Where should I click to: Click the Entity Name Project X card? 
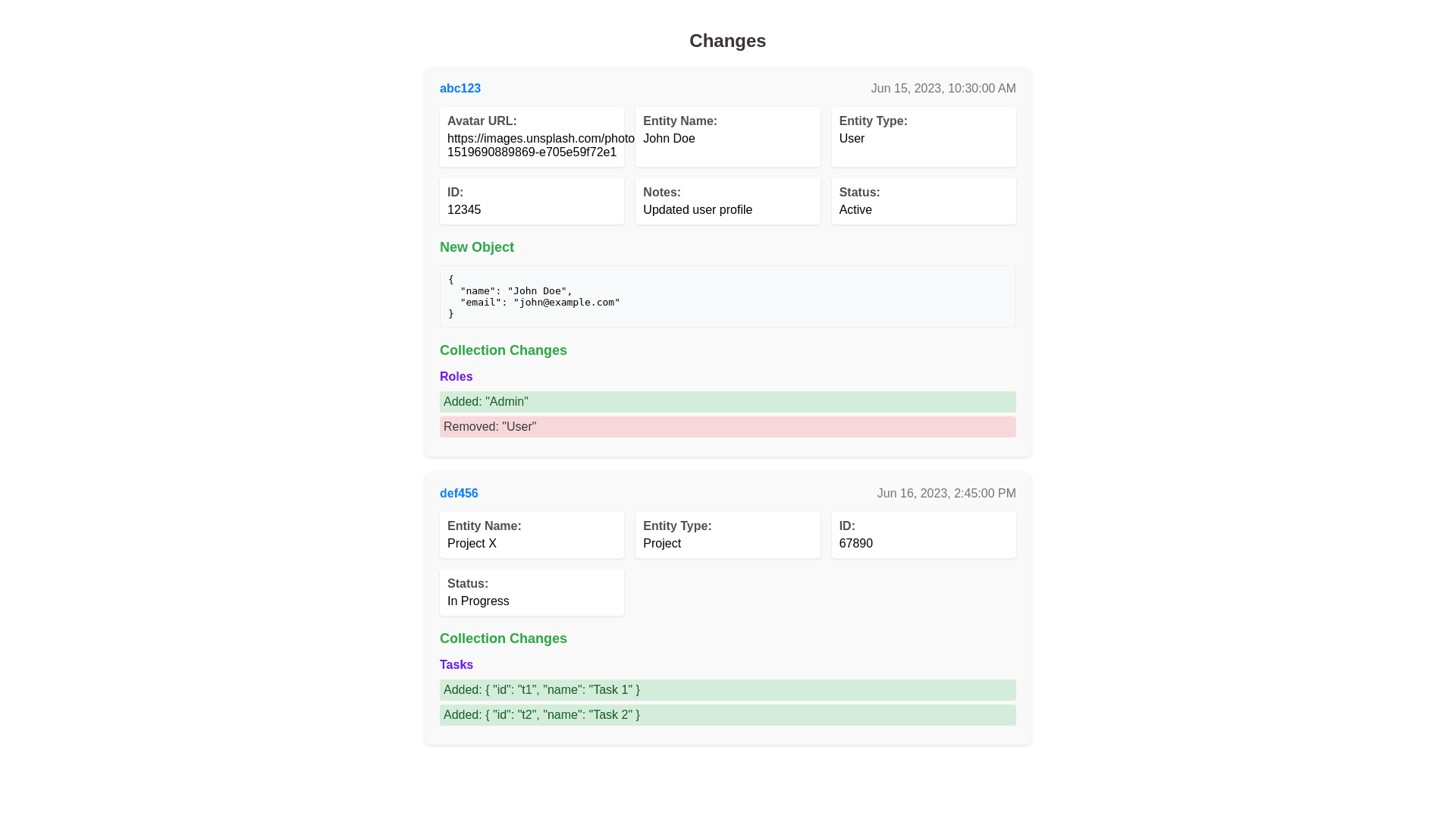531,535
